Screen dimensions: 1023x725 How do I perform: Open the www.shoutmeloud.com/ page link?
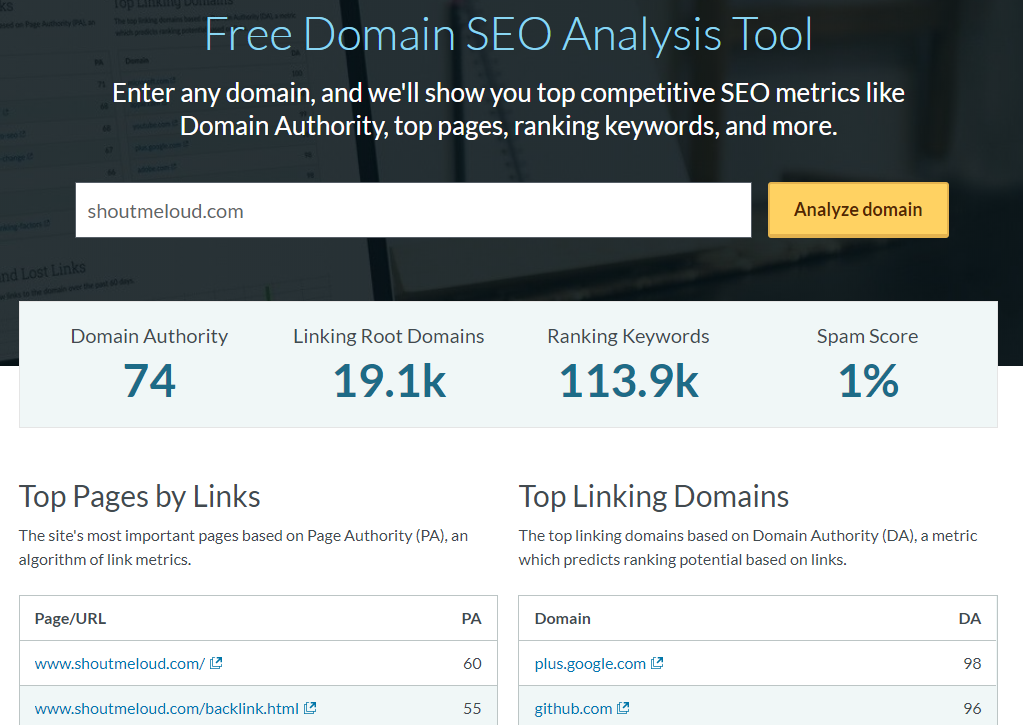coord(120,664)
